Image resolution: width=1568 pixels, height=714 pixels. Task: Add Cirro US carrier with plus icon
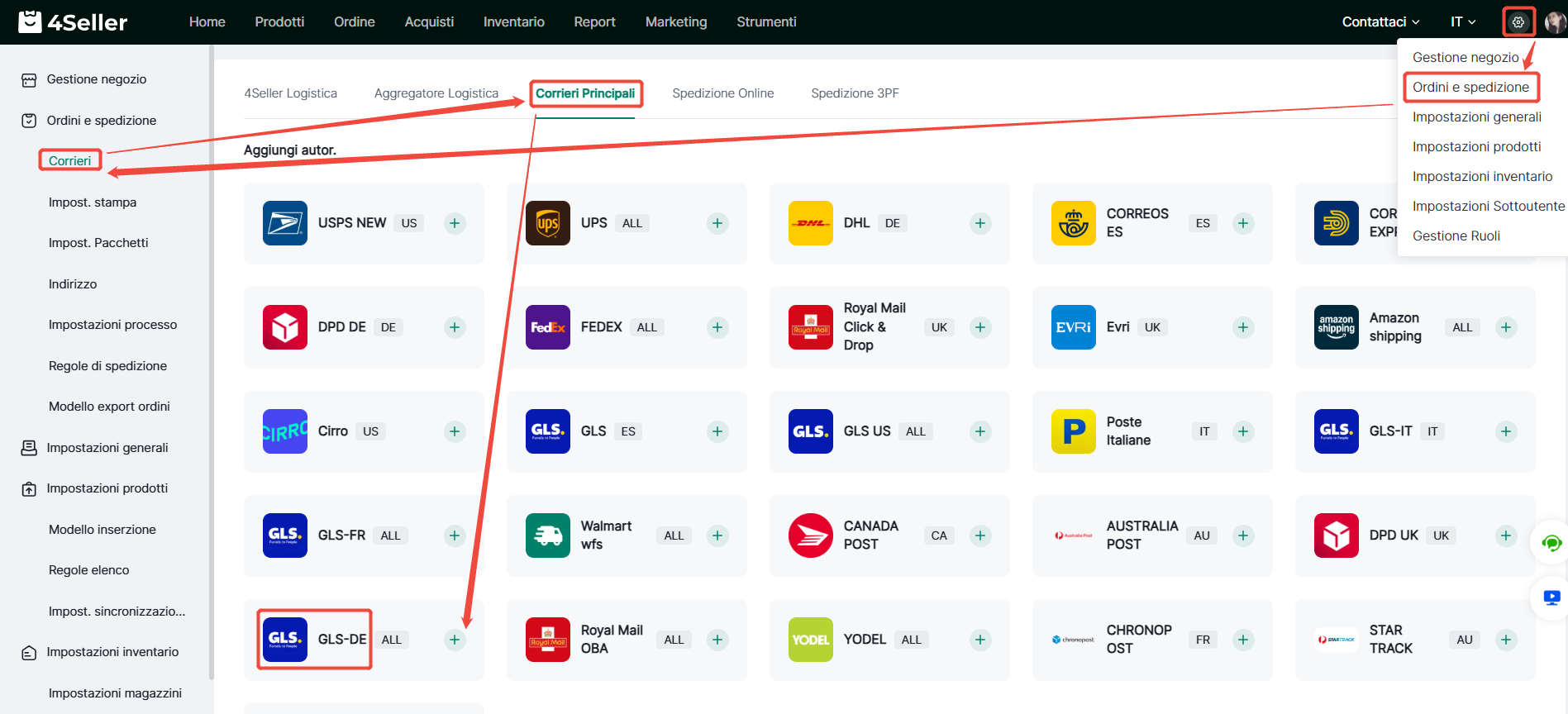click(455, 431)
